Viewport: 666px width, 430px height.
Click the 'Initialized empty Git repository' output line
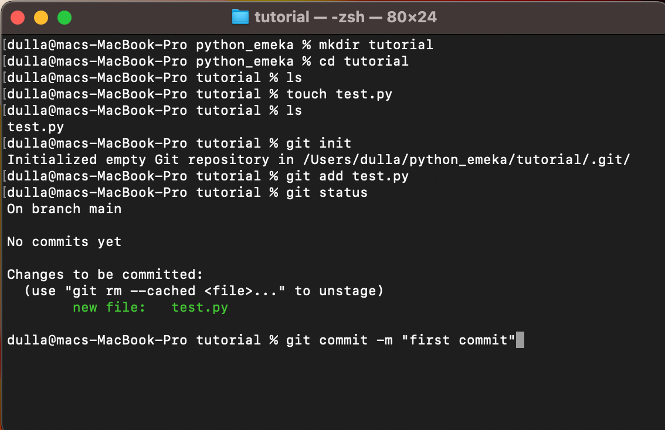point(319,160)
